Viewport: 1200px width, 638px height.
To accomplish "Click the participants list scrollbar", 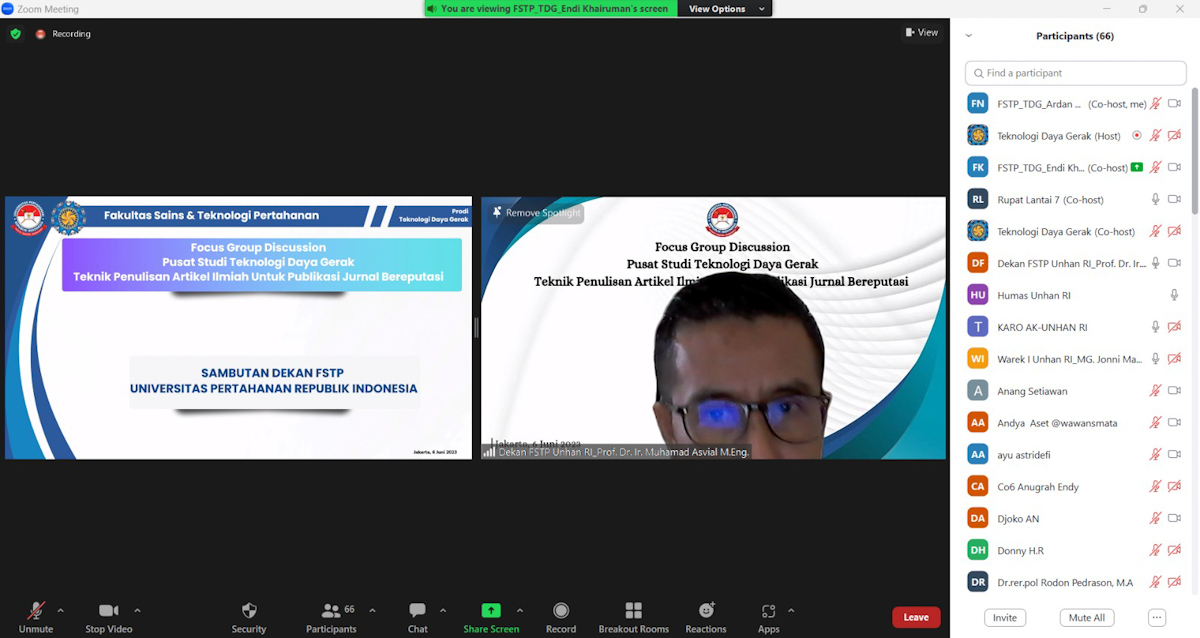I will [x=1194, y=150].
